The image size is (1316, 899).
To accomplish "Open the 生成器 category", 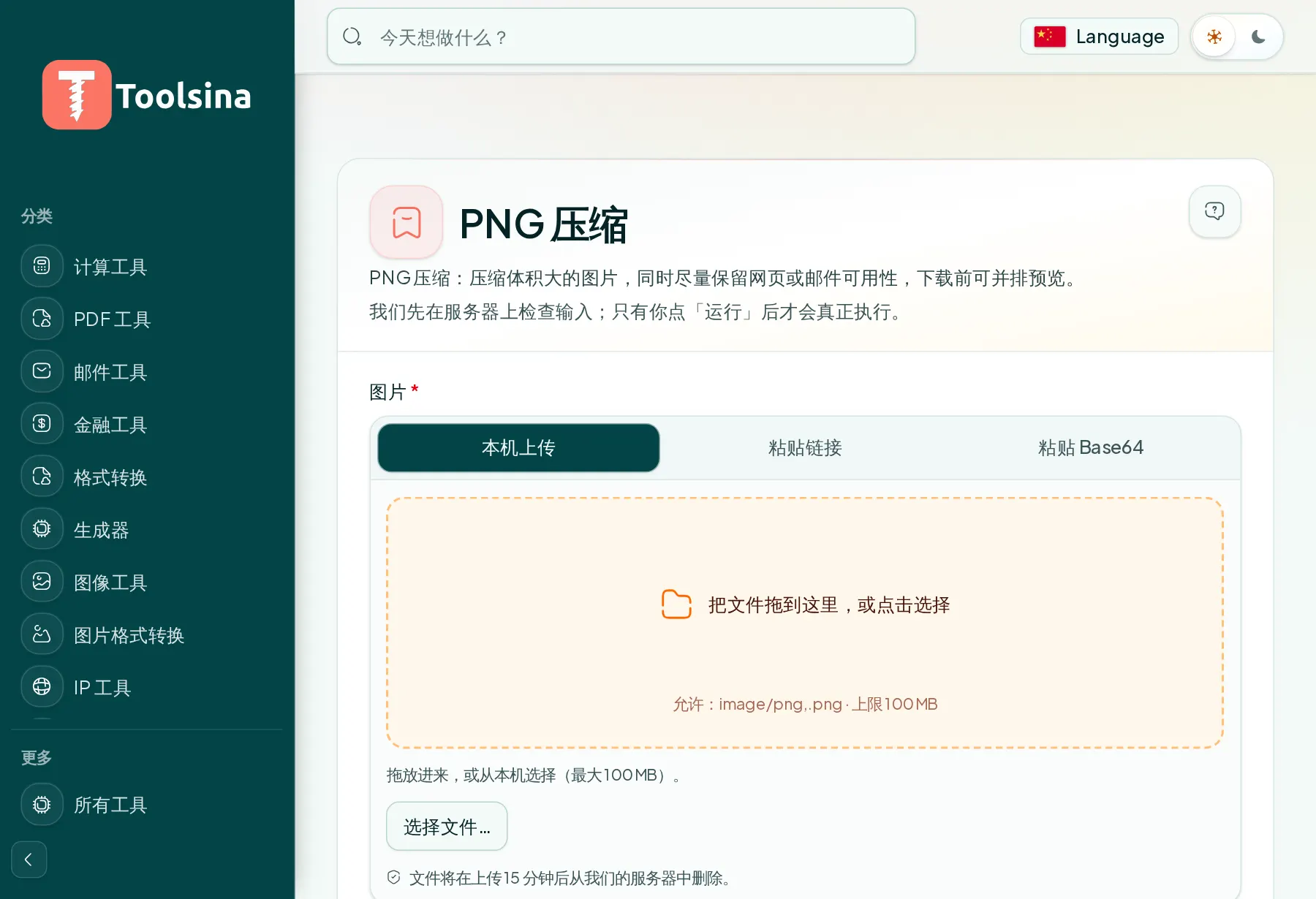I will pyautogui.click(x=101, y=530).
